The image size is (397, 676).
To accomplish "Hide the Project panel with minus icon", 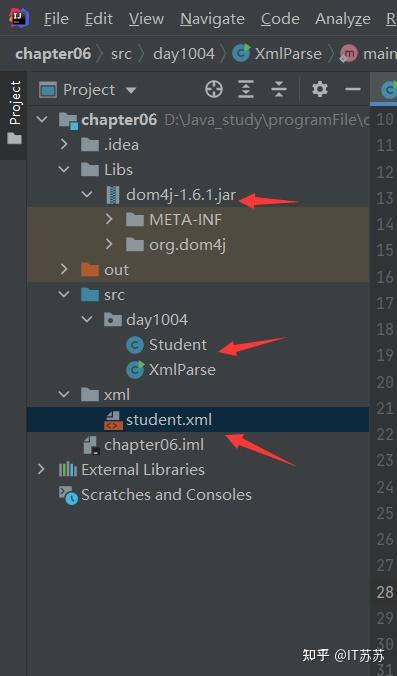I will click(x=353, y=89).
